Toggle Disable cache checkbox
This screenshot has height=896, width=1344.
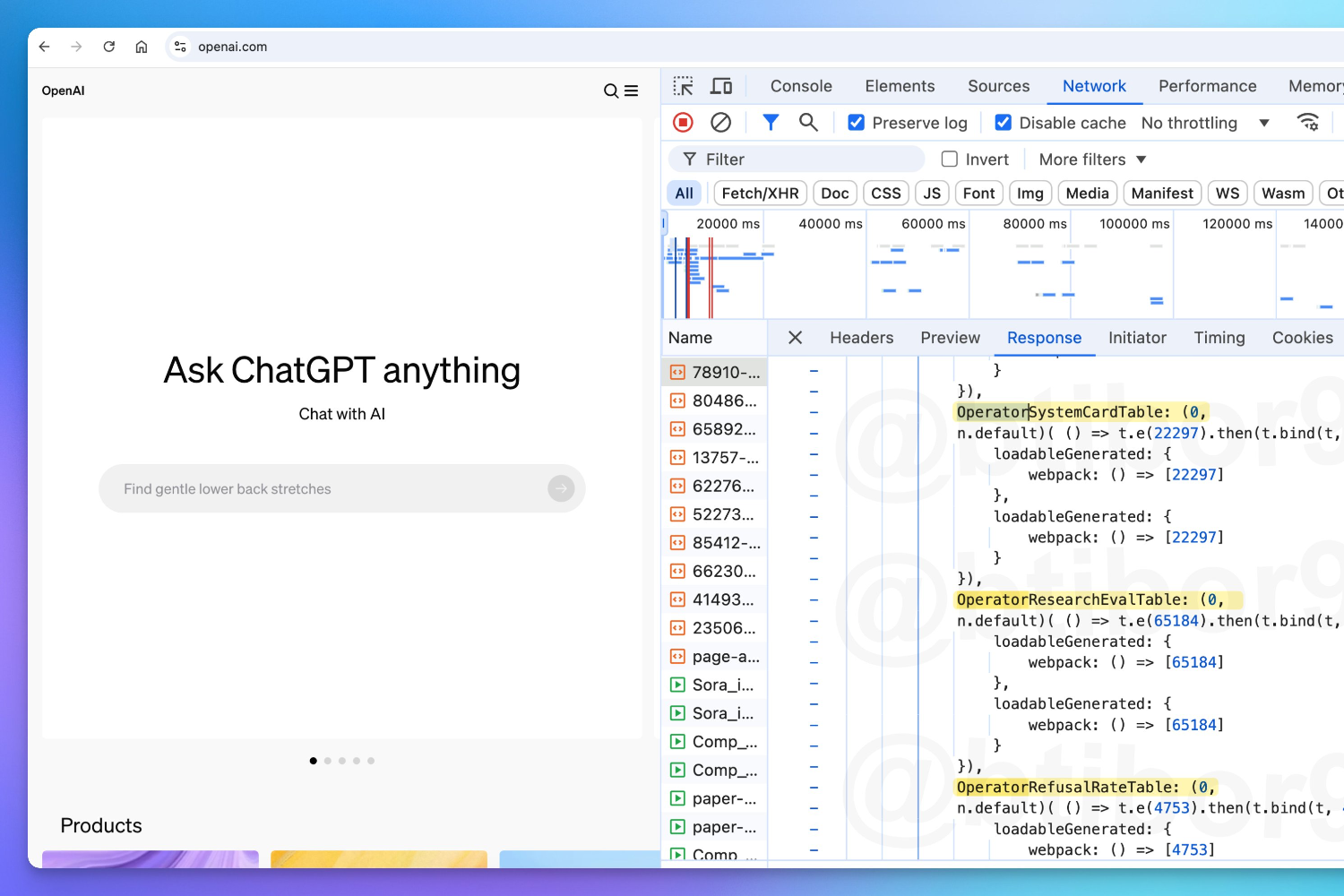tap(1004, 123)
